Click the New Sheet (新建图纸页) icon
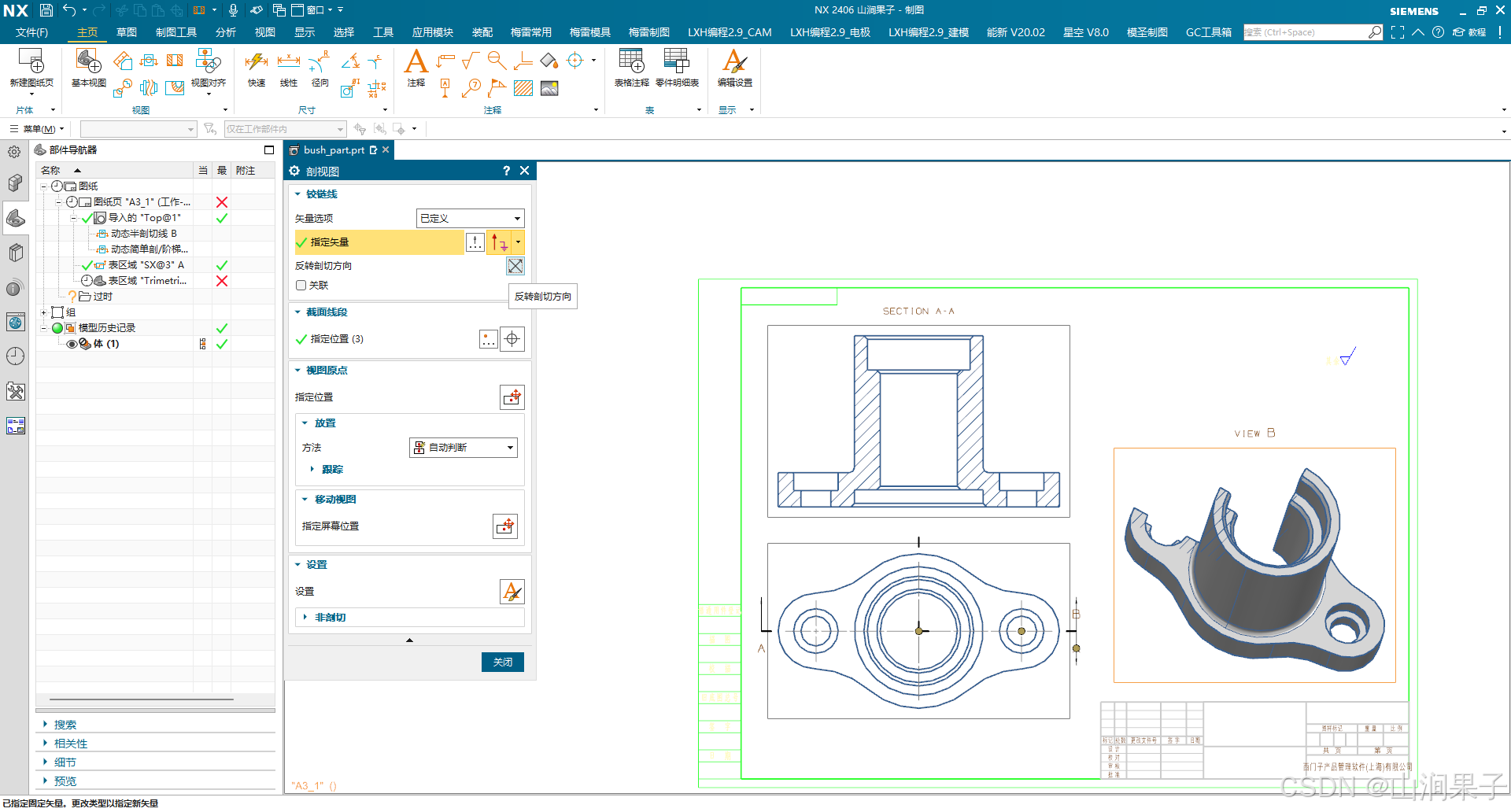The image size is (1511, 812). pyautogui.click(x=31, y=61)
